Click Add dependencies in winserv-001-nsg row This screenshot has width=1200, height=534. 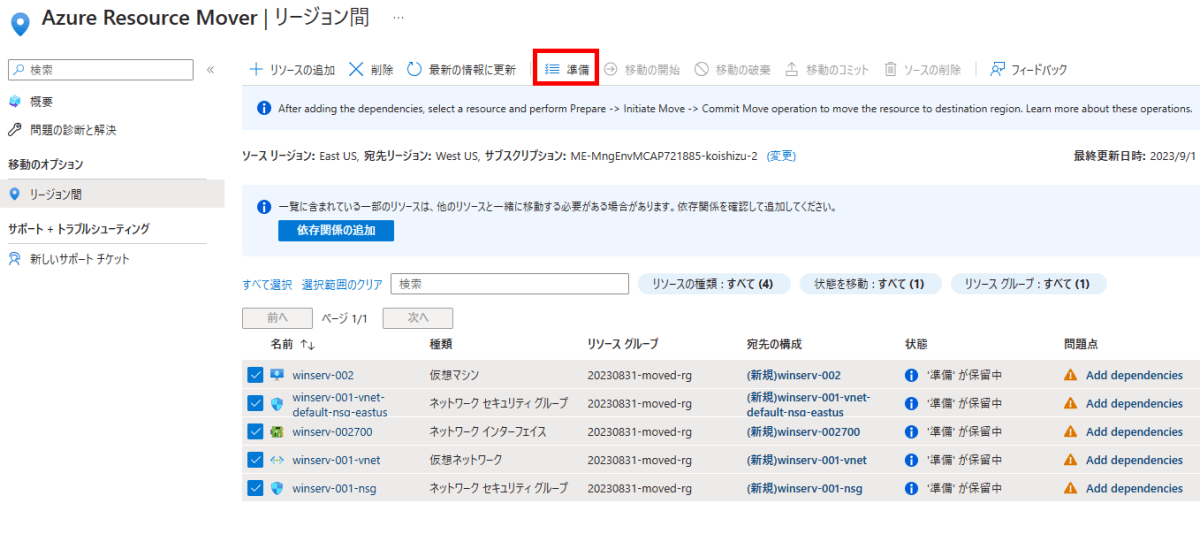point(1134,488)
